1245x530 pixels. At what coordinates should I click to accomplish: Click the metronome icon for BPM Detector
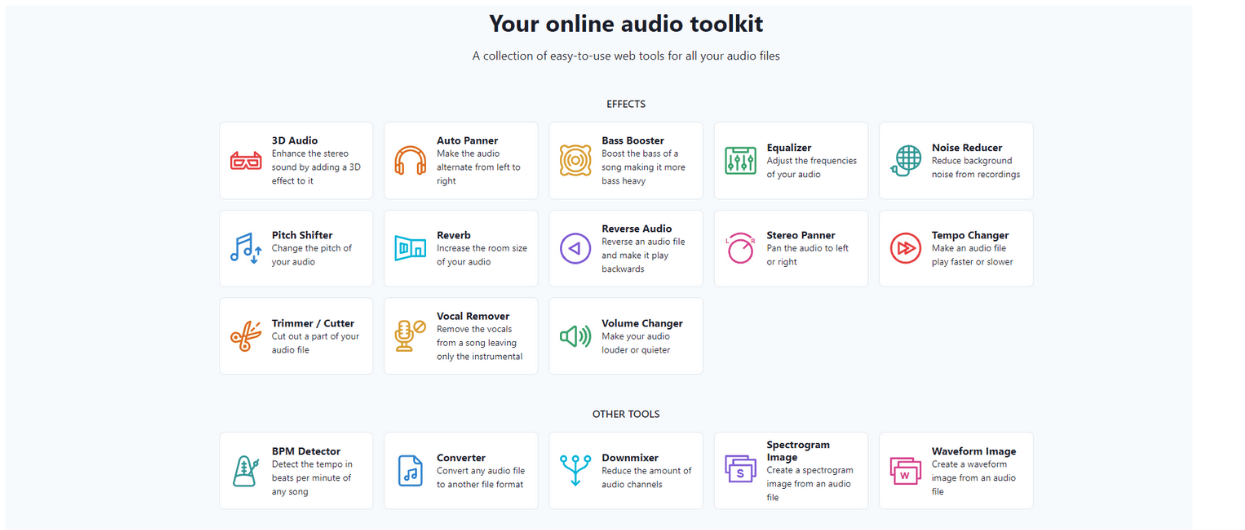(x=246, y=471)
